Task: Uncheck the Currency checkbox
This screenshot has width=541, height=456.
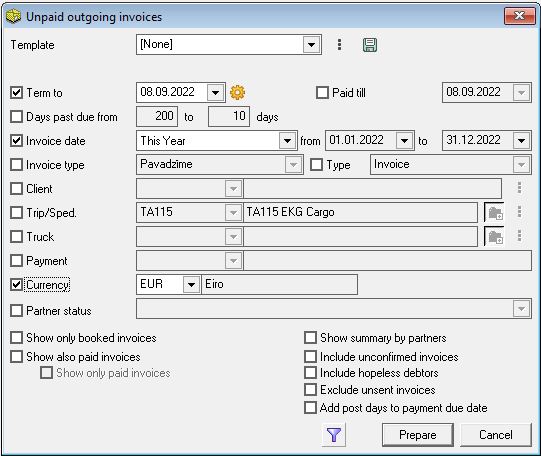Action: pos(16,285)
